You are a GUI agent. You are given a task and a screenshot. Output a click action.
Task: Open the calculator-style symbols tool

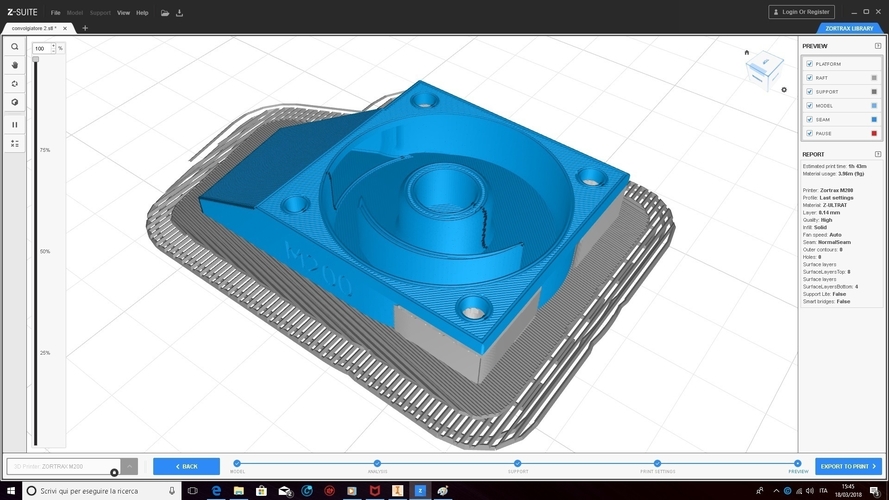click(x=15, y=144)
